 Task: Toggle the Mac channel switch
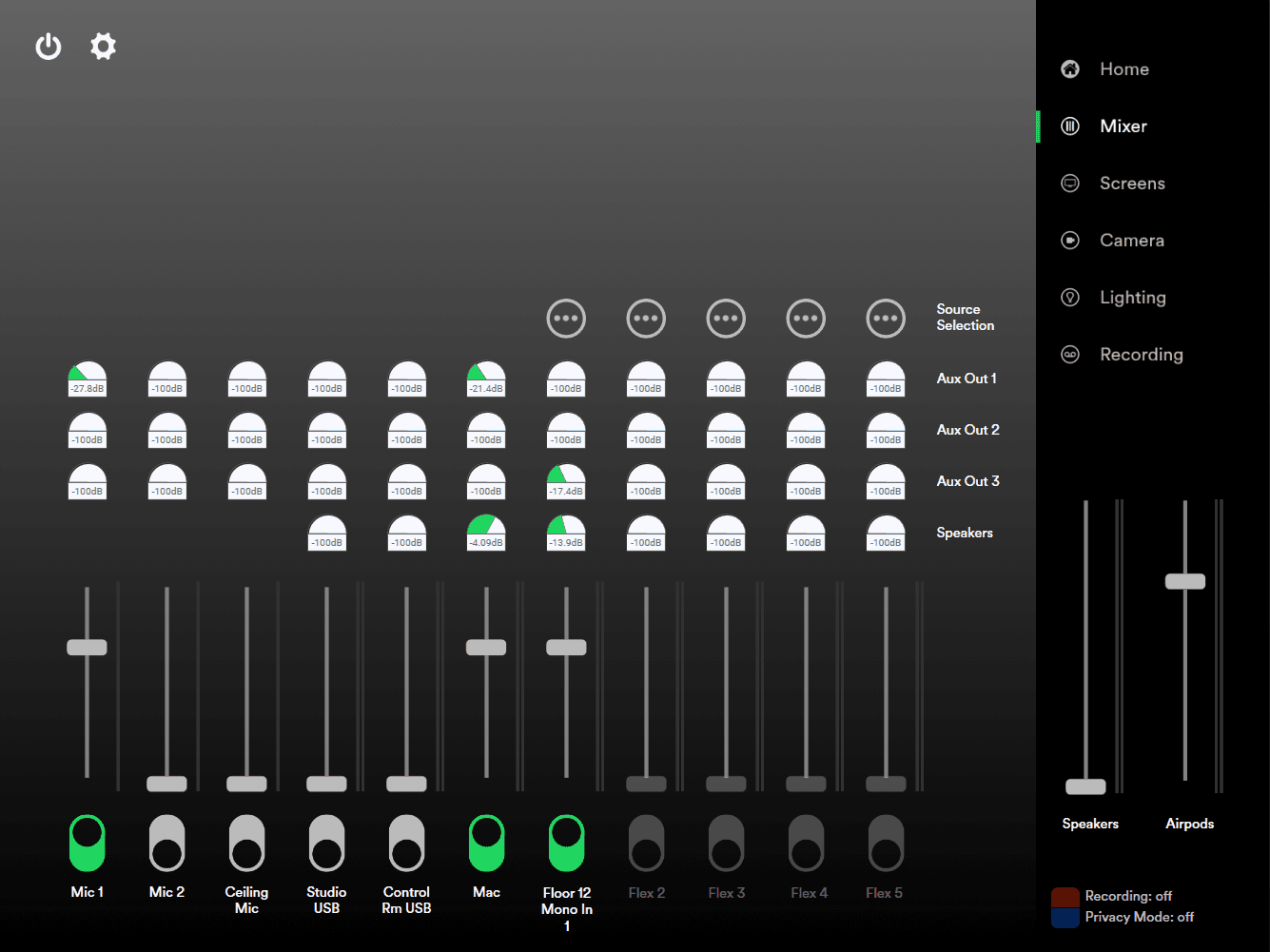486,843
